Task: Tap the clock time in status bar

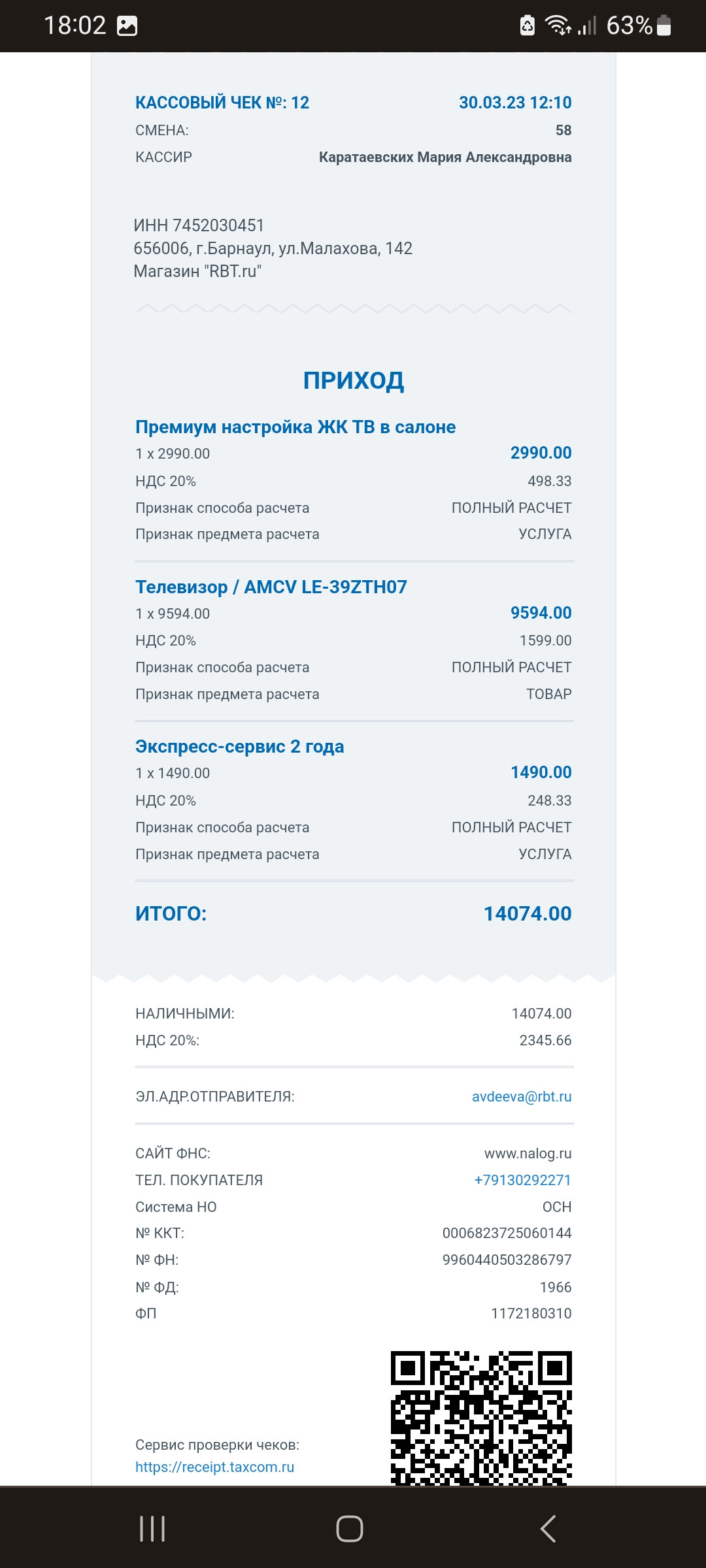Action: [x=75, y=25]
